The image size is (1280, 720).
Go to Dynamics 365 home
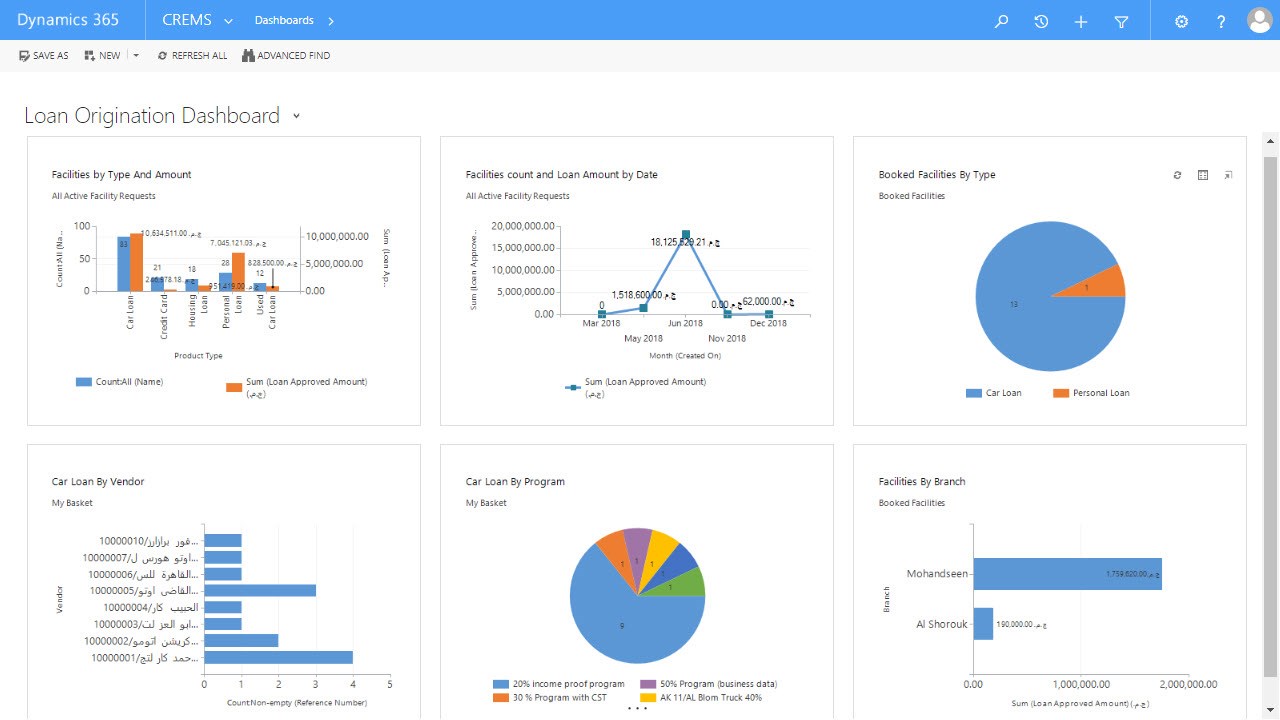pyautogui.click(x=68, y=20)
